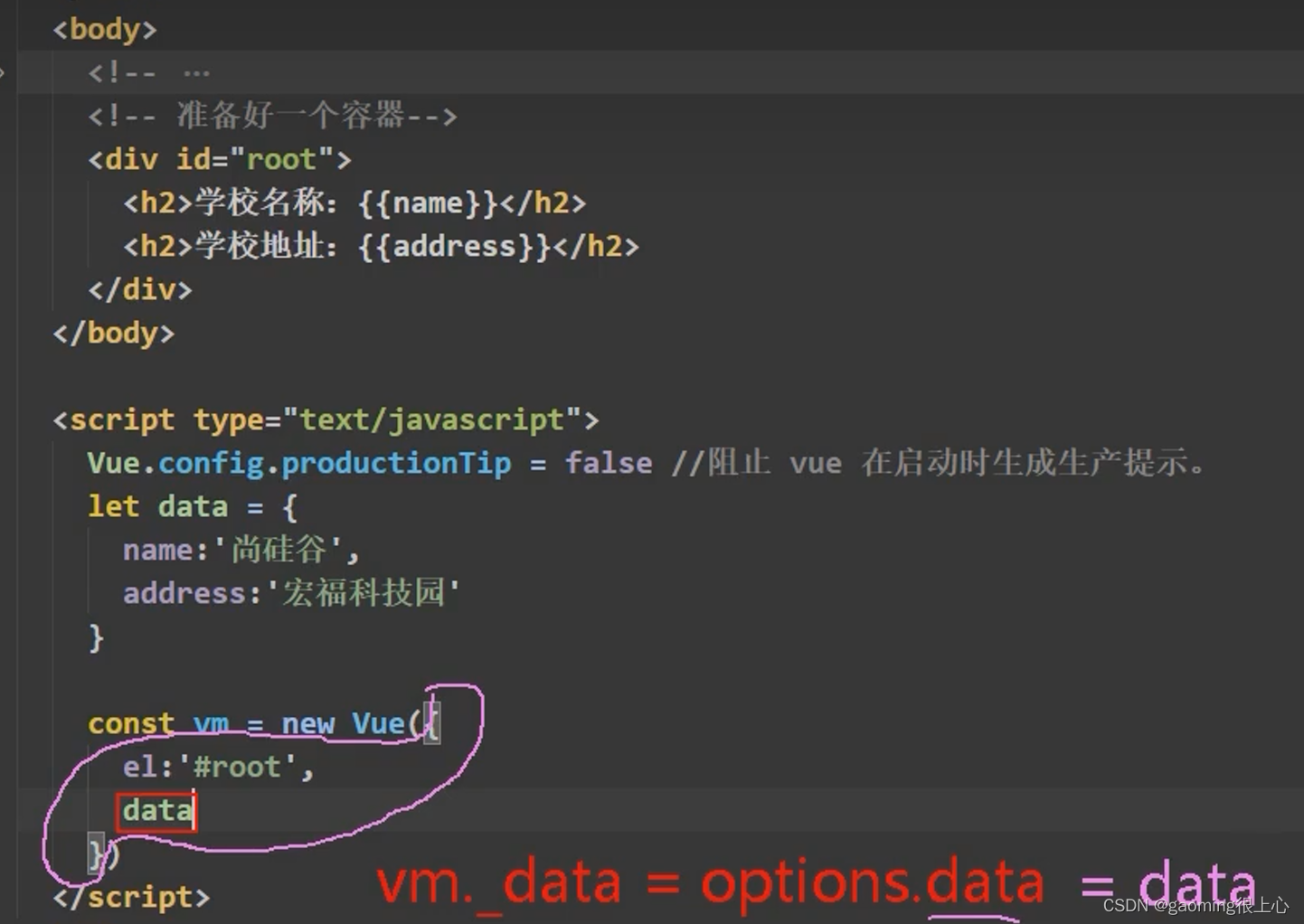This screenshot has height=924, width=1304.
Task: Click the {{address}} interpolation
Action: (x=454, y=246)
